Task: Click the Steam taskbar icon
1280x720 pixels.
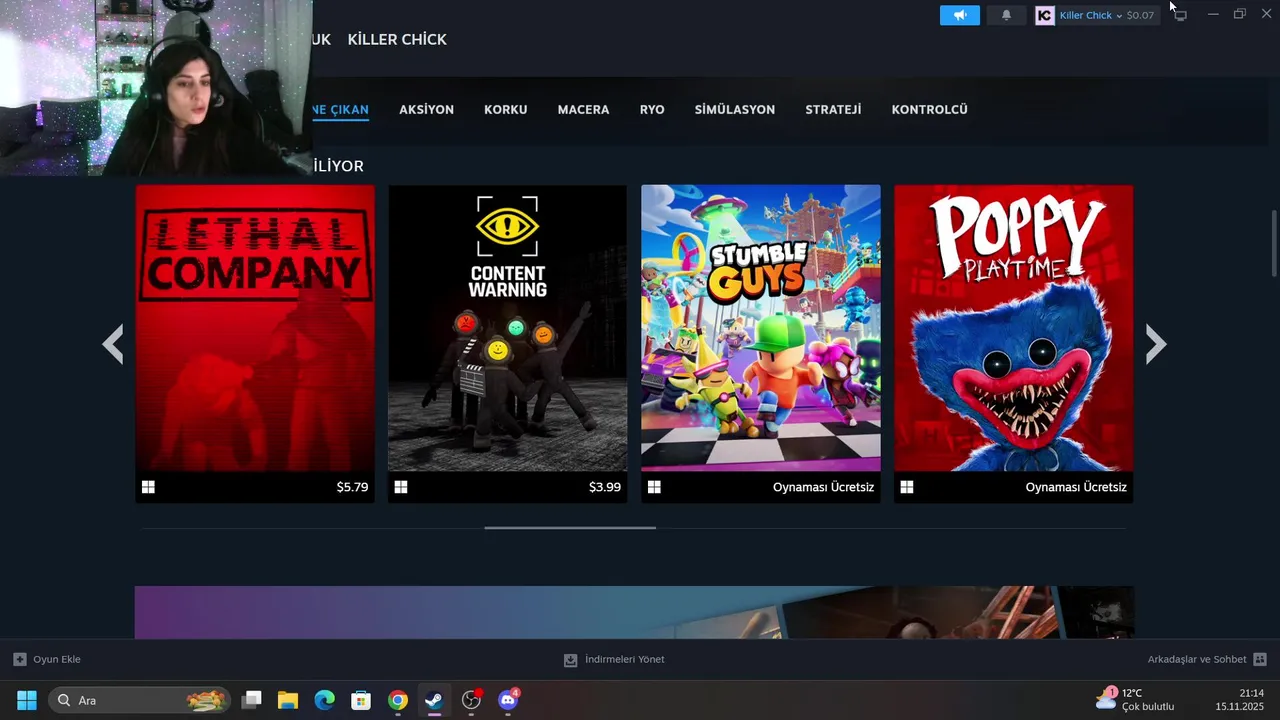Action: pyautogui.click(x=434, y=700)
